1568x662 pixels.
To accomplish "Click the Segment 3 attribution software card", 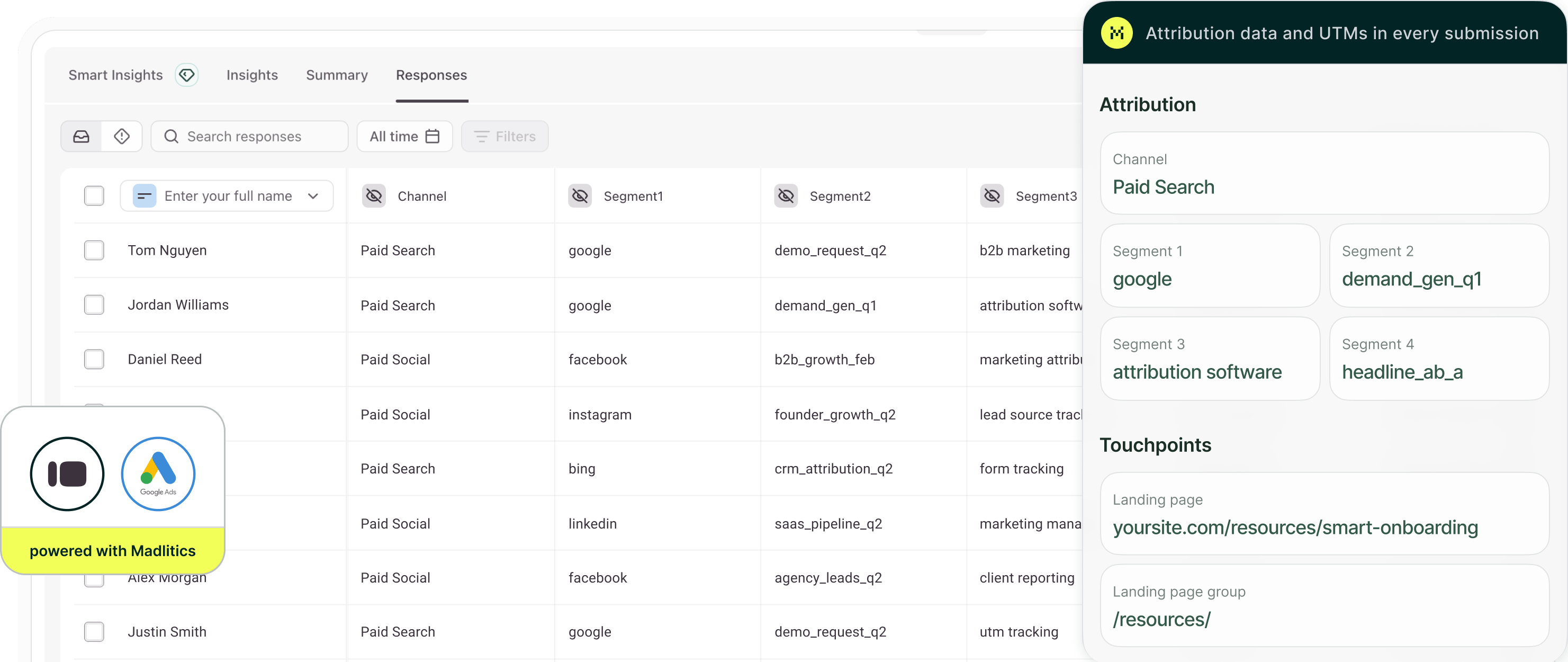I will pyautogui.click(x=1210, y=359).
